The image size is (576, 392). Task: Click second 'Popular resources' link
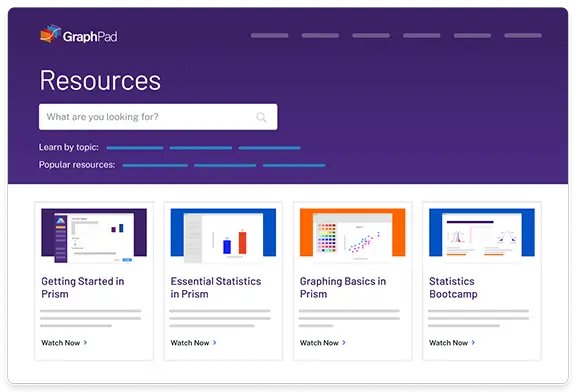[x=225, y=165]
